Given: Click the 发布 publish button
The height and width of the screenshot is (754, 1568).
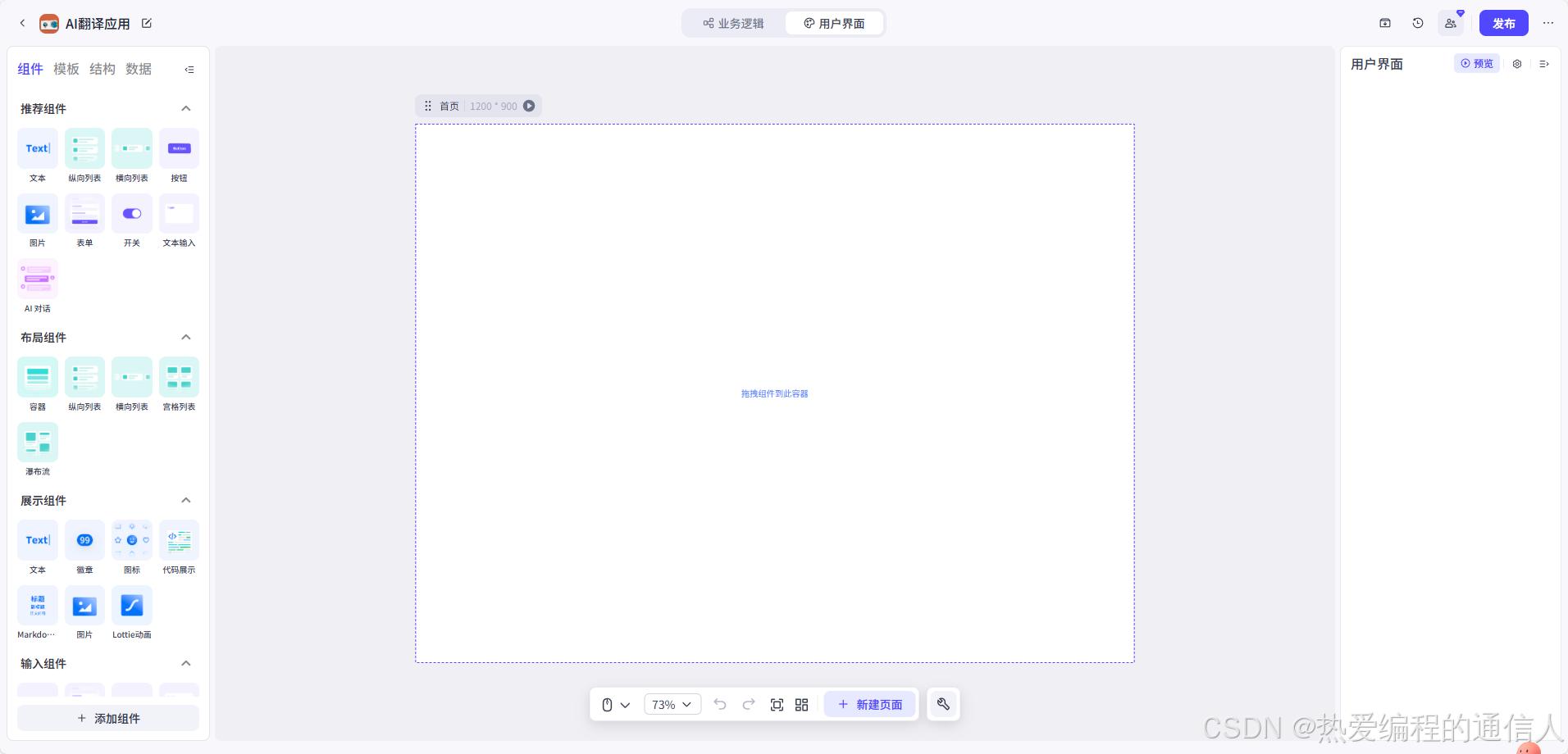Looking at the screenshot, I should point(1504,23).
